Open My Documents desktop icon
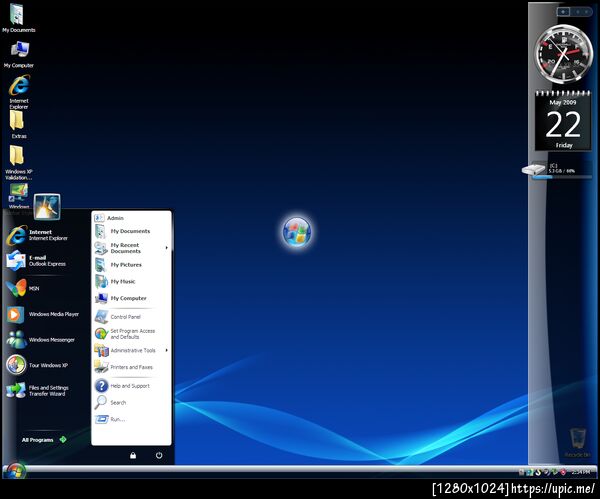600x499 pixels. pyautogui.click(x=18, y=18)
